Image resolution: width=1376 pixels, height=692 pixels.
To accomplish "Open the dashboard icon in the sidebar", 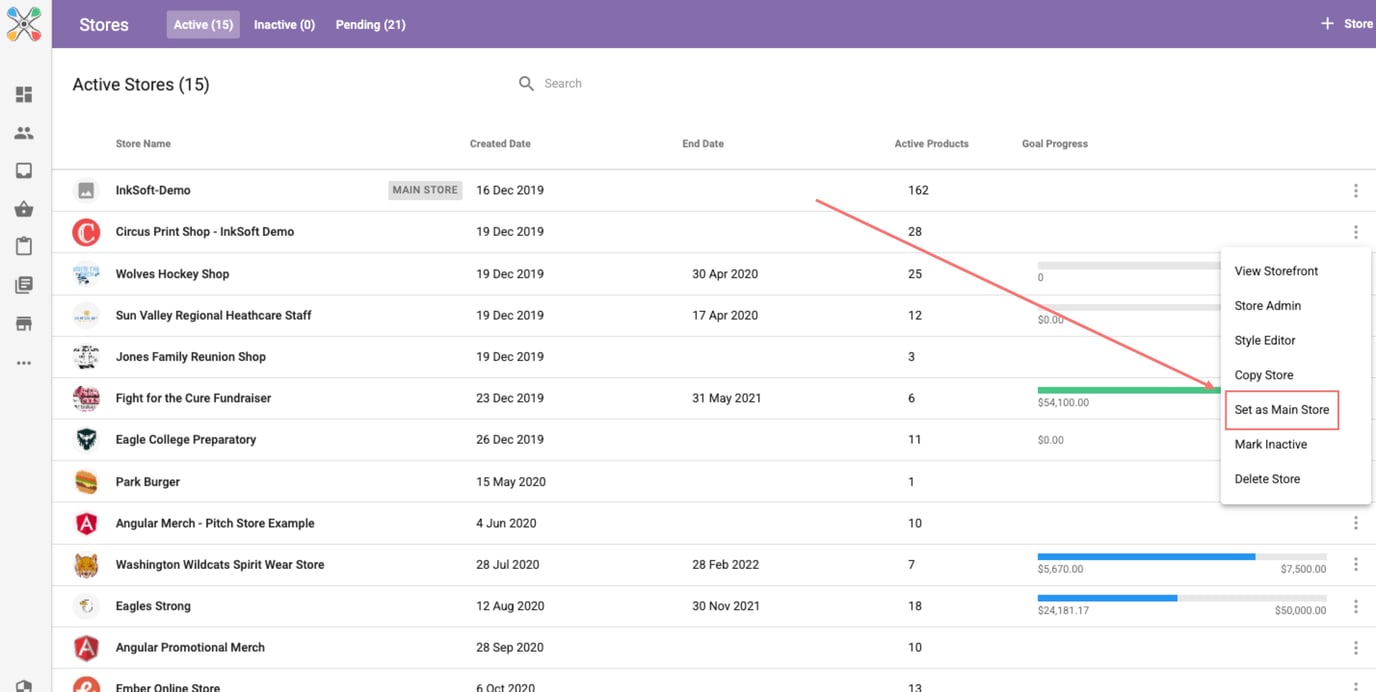I will (24, 95).
